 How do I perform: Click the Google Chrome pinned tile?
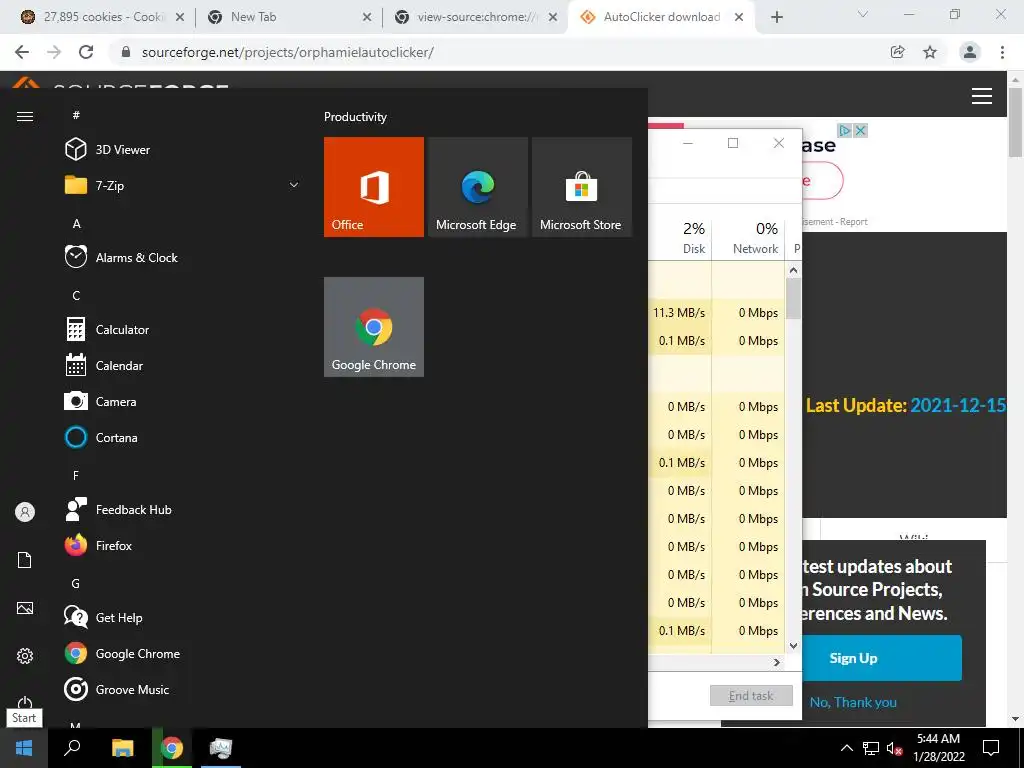374,327
